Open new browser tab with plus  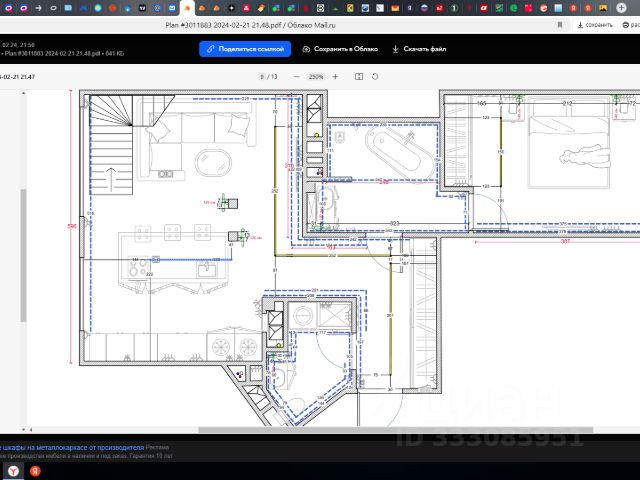pos(621,7)
